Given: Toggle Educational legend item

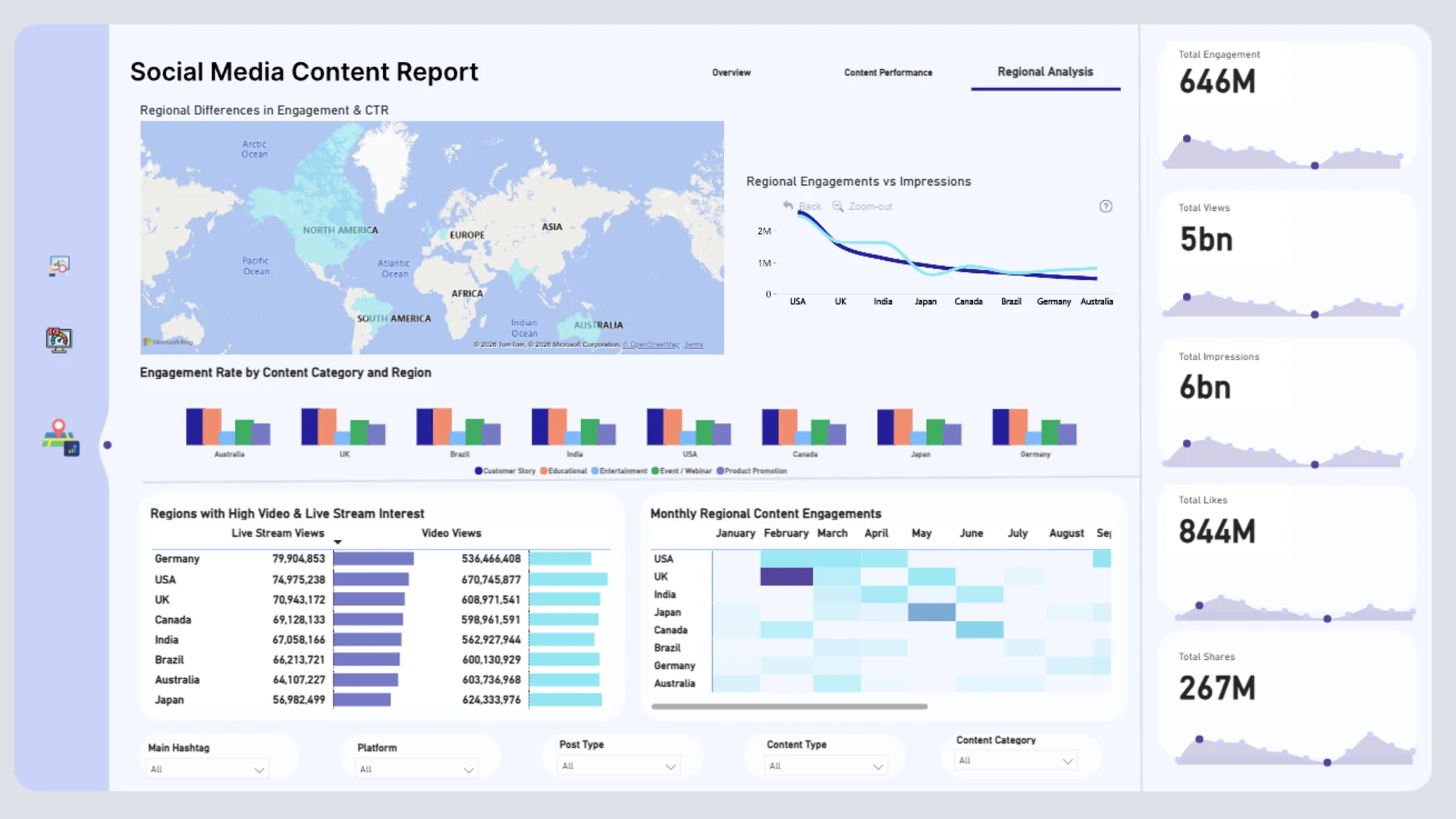Looking at the screenshot, I should tap(563, 471).
